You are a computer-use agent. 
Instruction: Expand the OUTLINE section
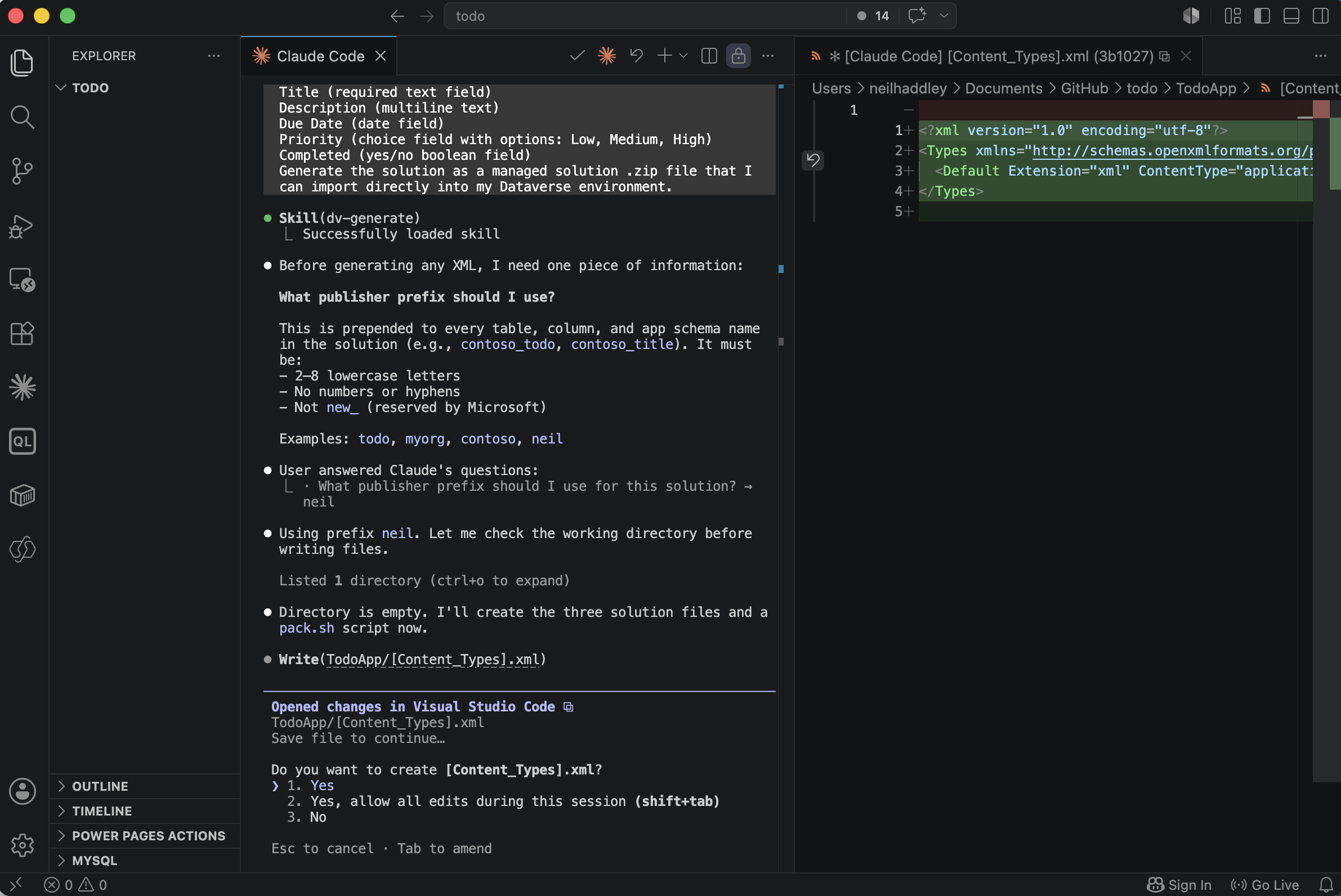(145, 786)
